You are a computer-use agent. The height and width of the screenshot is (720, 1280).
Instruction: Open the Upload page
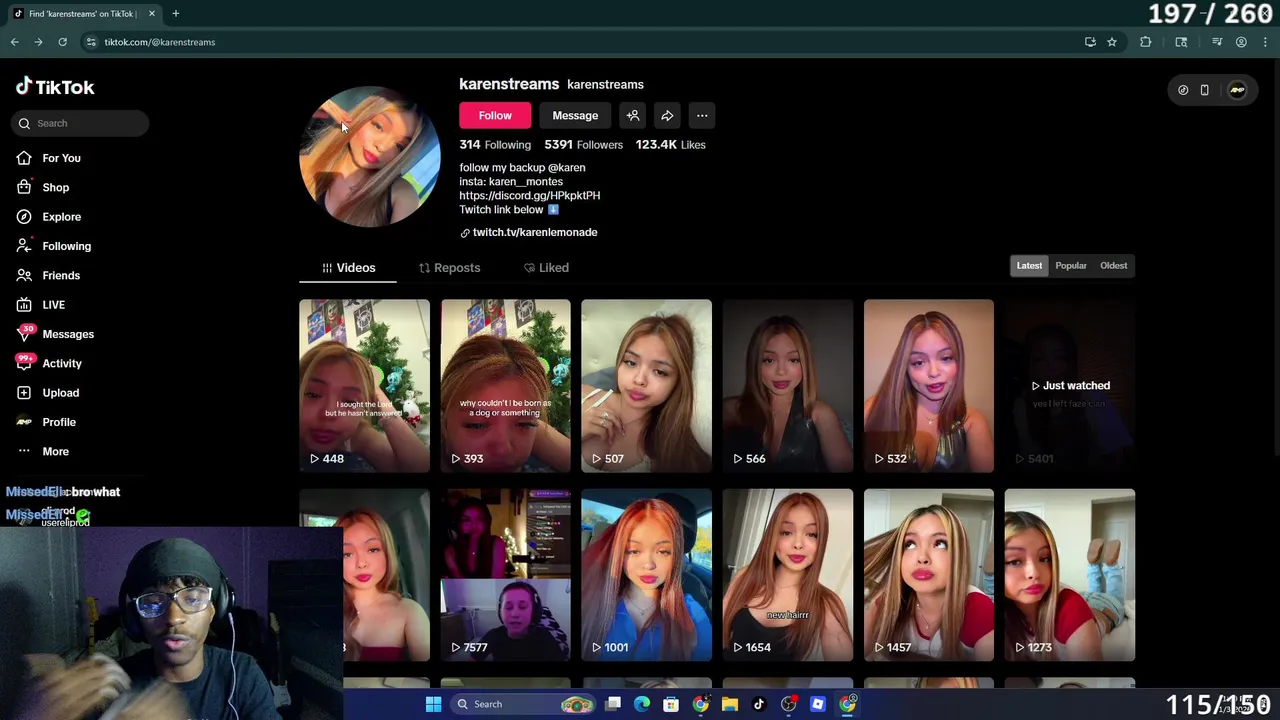(47, 393)
